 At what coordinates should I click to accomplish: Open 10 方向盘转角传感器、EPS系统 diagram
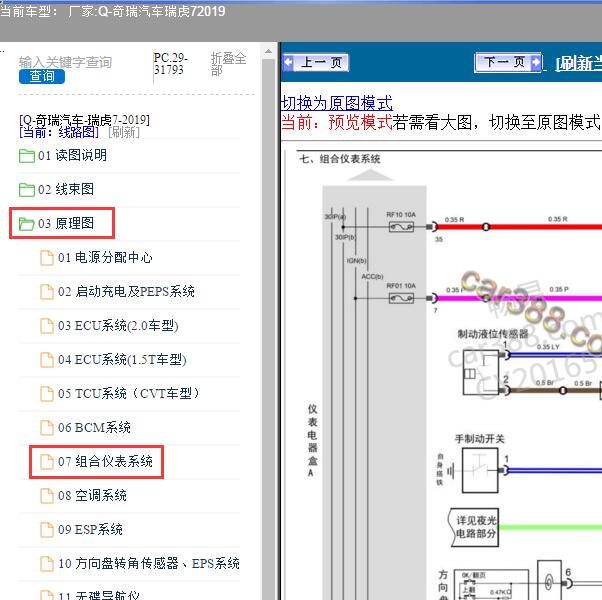pyautogui.click(x=149, y=564)
